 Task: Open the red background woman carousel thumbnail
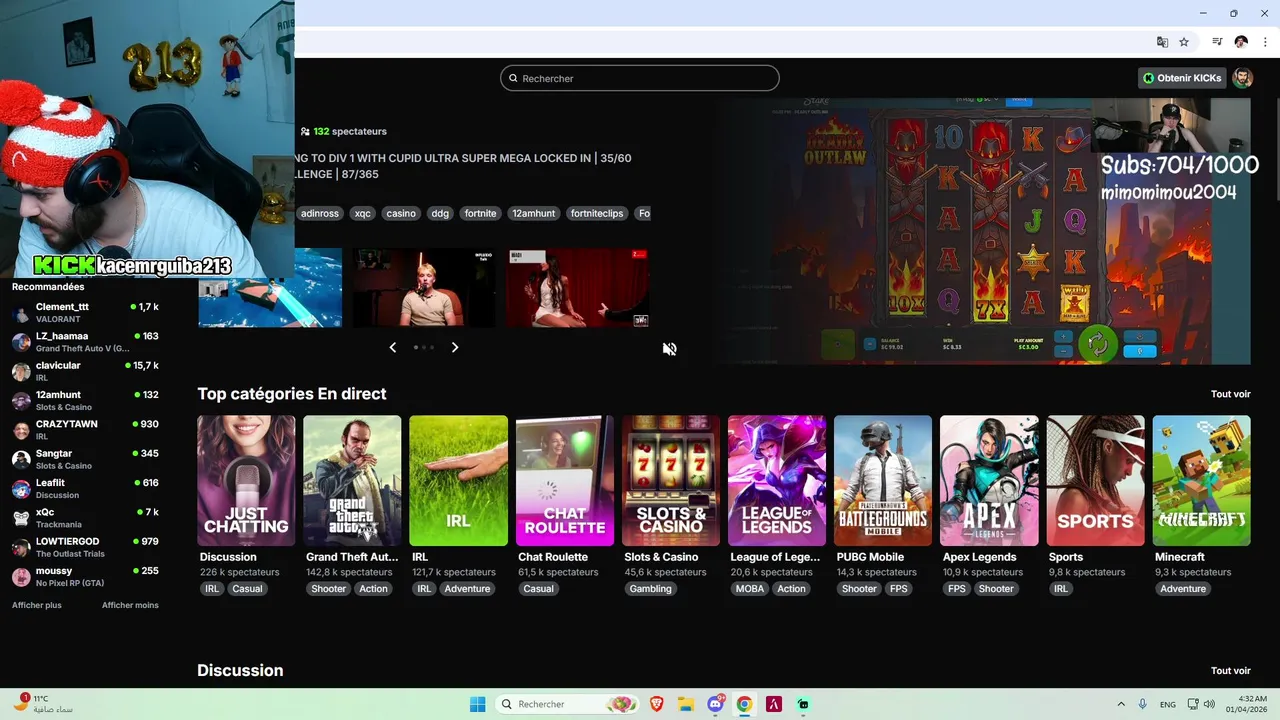[577, 288]
